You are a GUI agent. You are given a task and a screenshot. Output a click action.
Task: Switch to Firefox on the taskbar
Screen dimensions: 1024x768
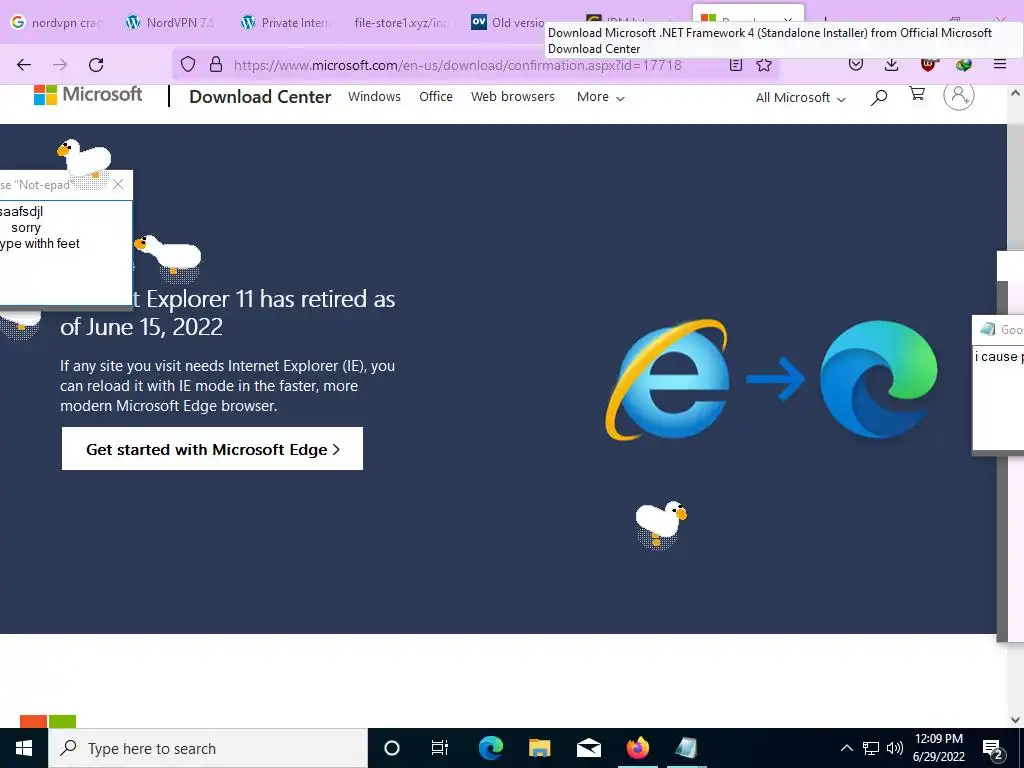coord(637,748)
